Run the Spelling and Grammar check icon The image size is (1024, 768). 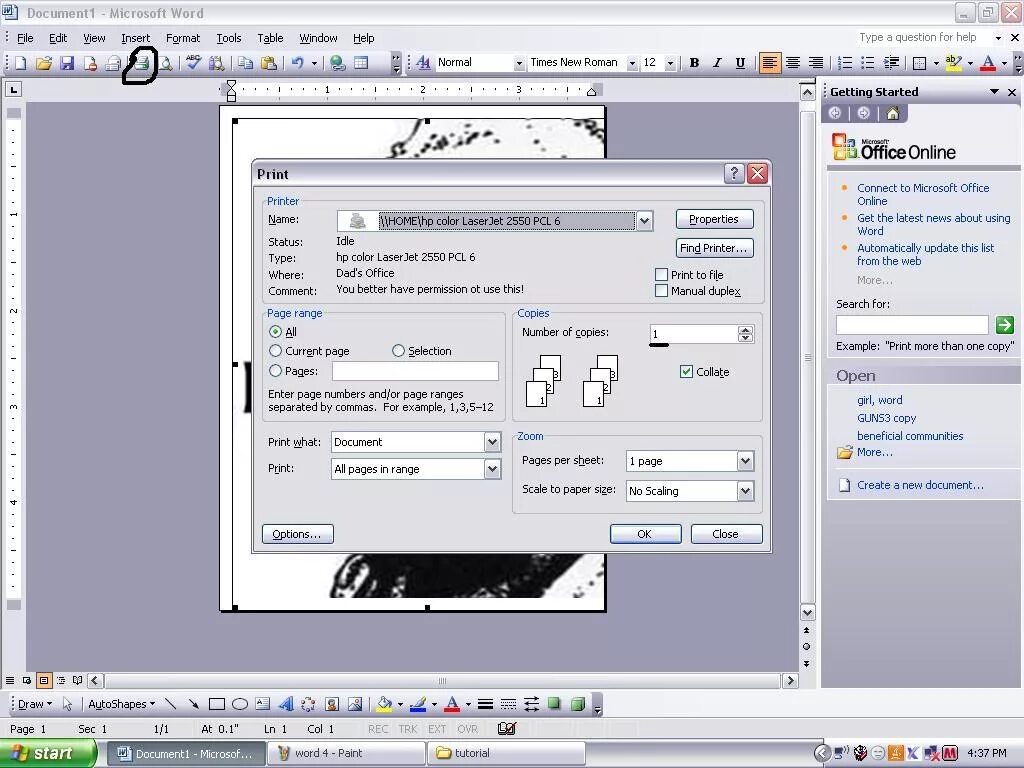[193, 63]
